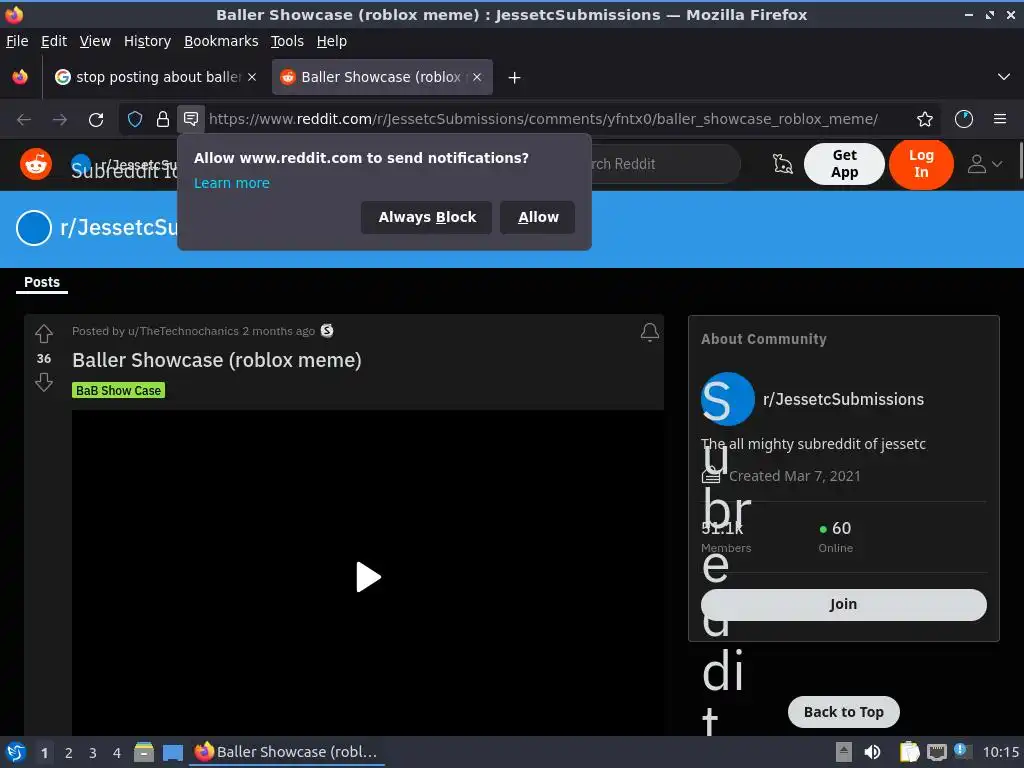1024x768 pixels.
Task: Upvote the Baller Showcase post
Action: 44,334
